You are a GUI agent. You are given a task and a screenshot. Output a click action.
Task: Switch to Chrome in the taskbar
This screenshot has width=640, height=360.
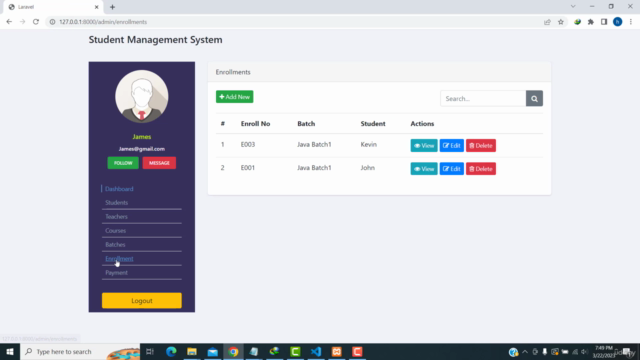pyautogui.click(x=233, y=351)
